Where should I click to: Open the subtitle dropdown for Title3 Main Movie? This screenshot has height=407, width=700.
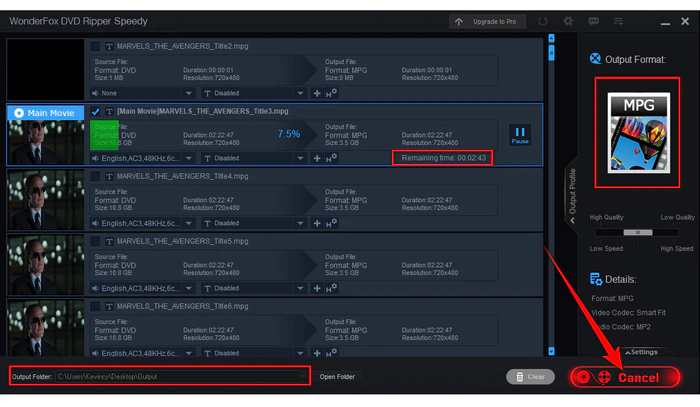[x=253, y=158]
